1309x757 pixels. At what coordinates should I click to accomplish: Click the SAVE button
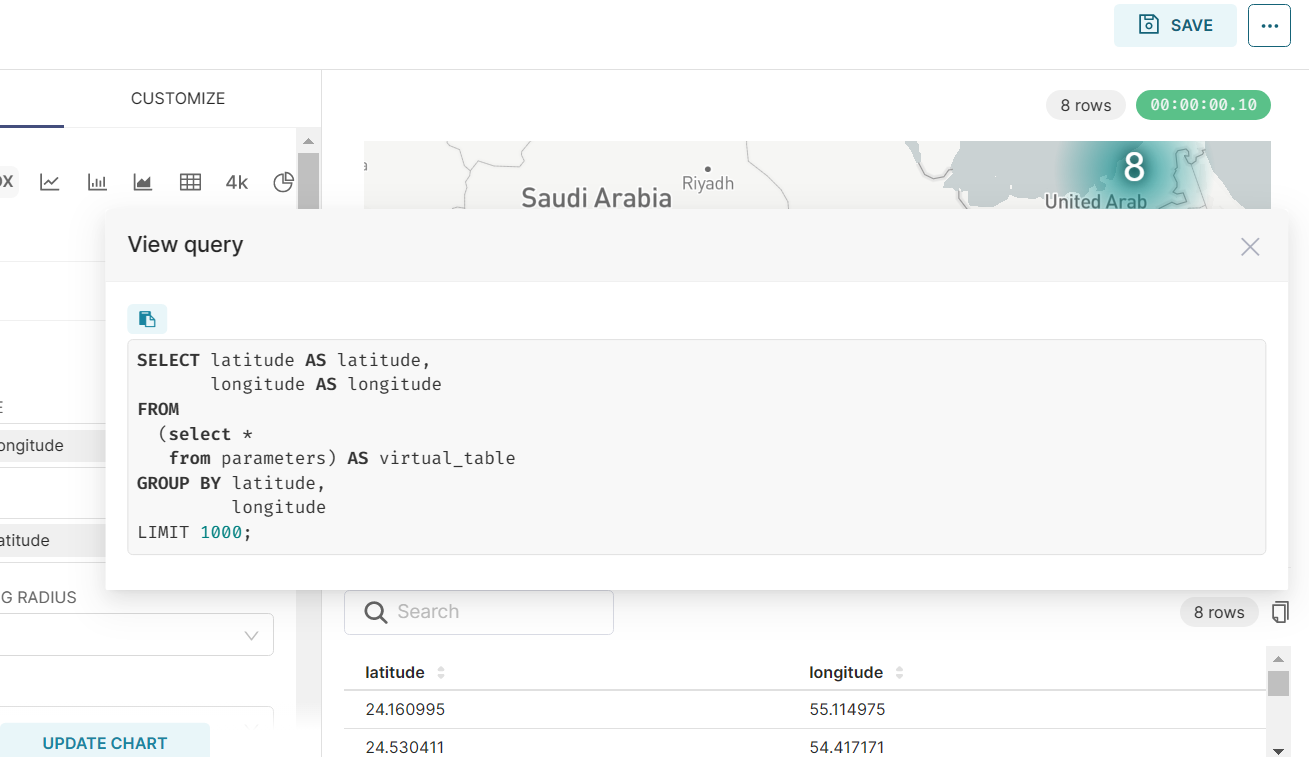(x=1175, y=25)
